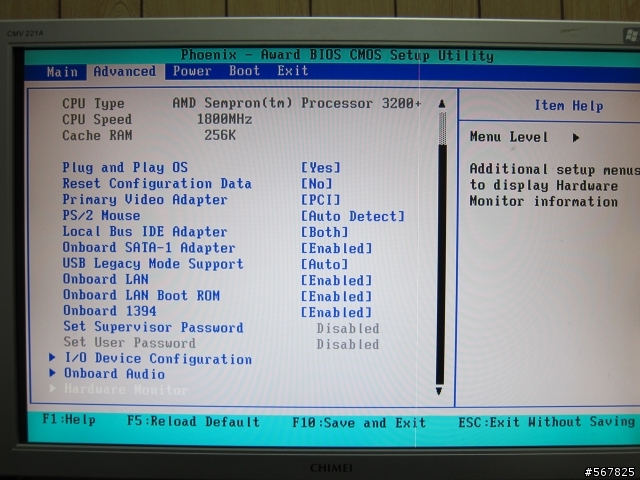Click F10:Save and Exit hint

pyautogui.click(x=359, y=422)
